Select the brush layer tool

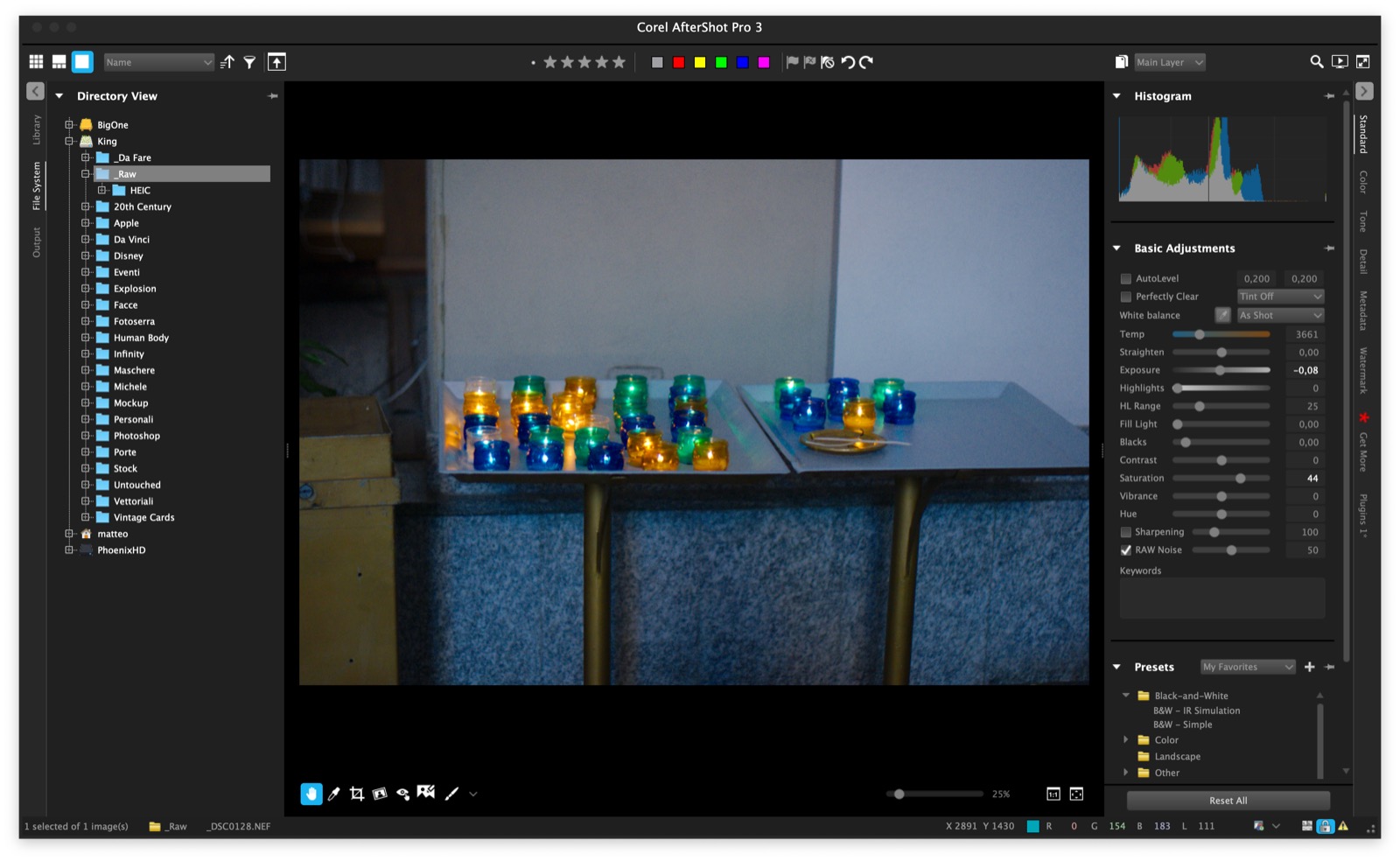[x=451, y=794]
